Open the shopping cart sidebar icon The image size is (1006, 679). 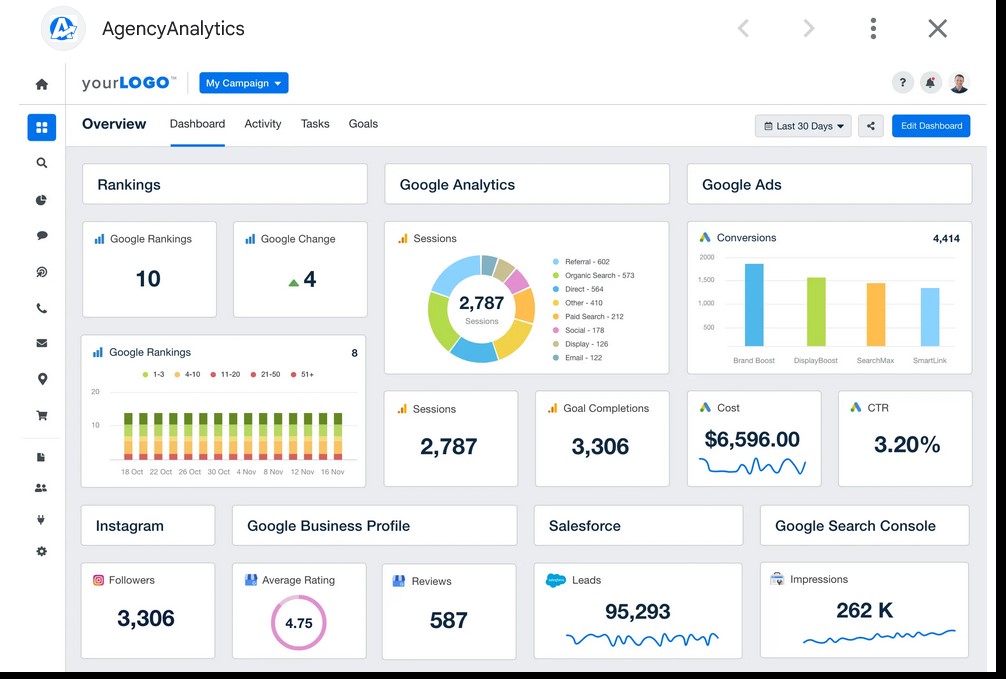pos(42,415)
